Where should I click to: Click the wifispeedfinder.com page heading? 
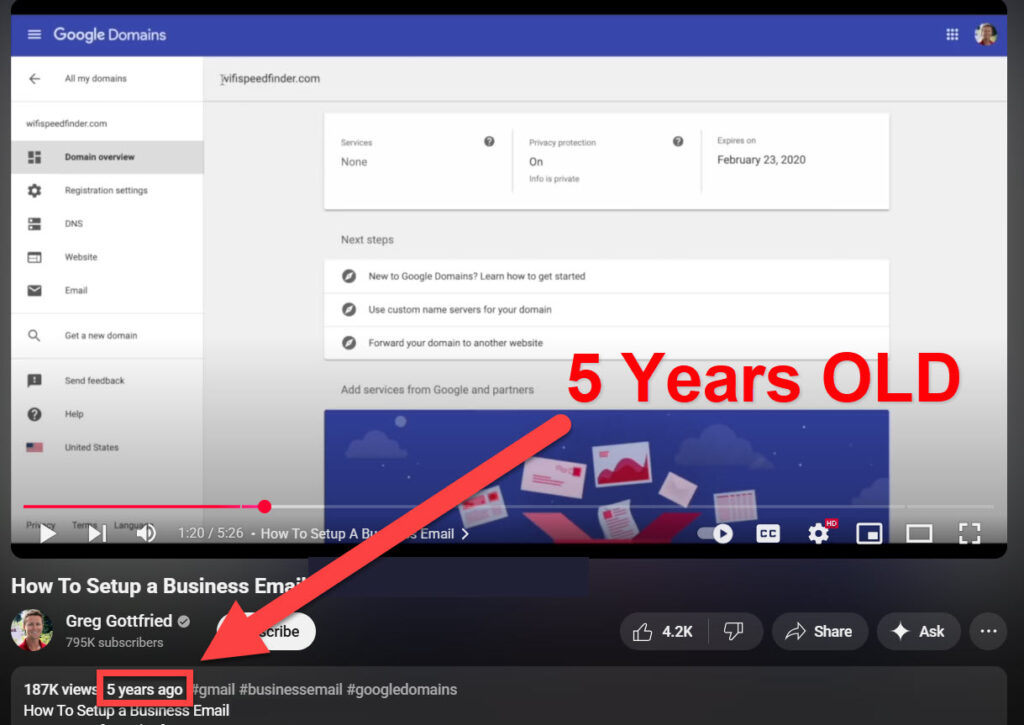click(x=270, y=78)
